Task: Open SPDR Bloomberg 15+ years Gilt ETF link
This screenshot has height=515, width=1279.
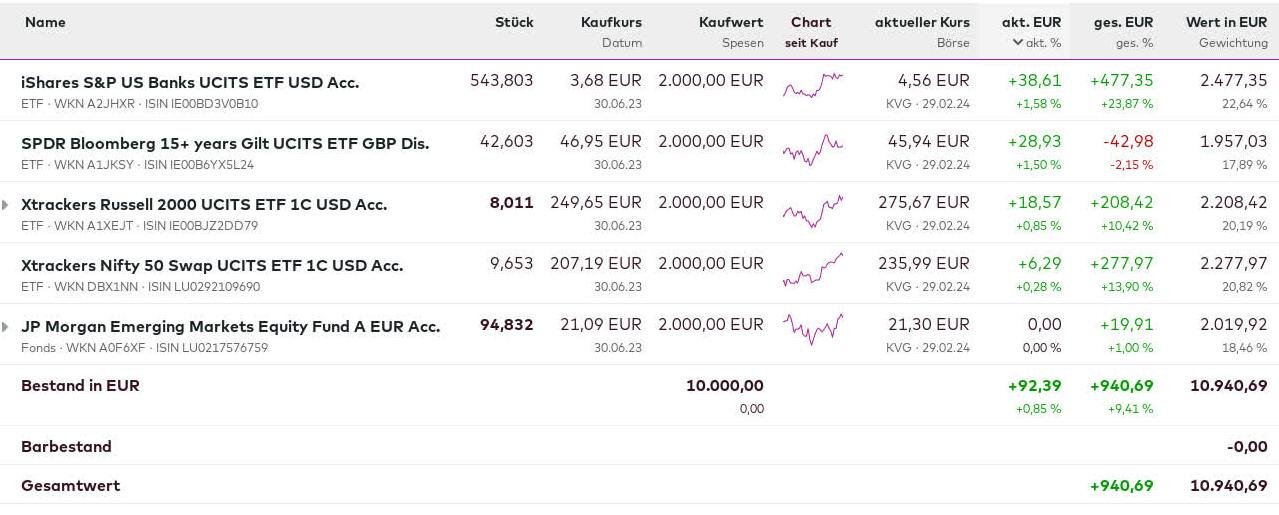Action: (x=225, y=143)
